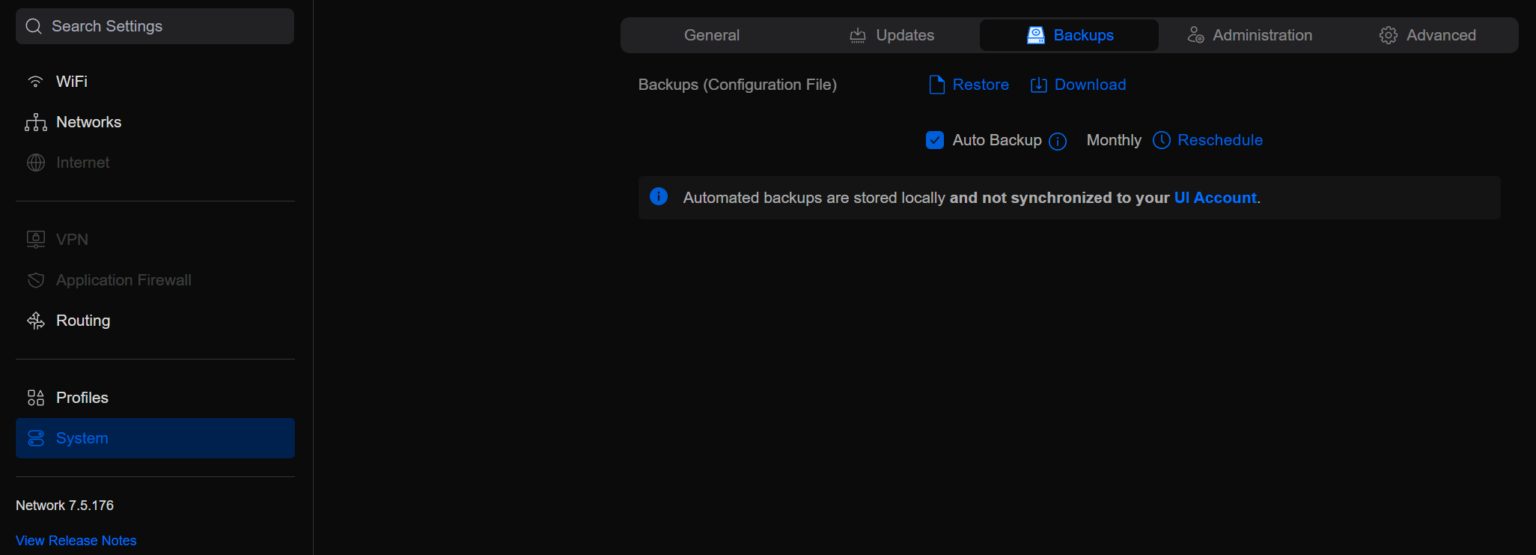The width and height of the screenshot is (1536, 555).
Task: Click the System icon in sidebar
Action: pos(36,439)
